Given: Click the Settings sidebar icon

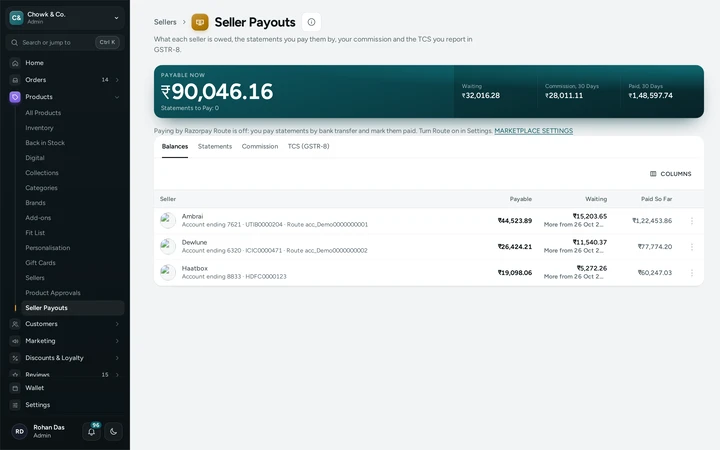Looking at the screenshot, I should (x=15, y=405).
